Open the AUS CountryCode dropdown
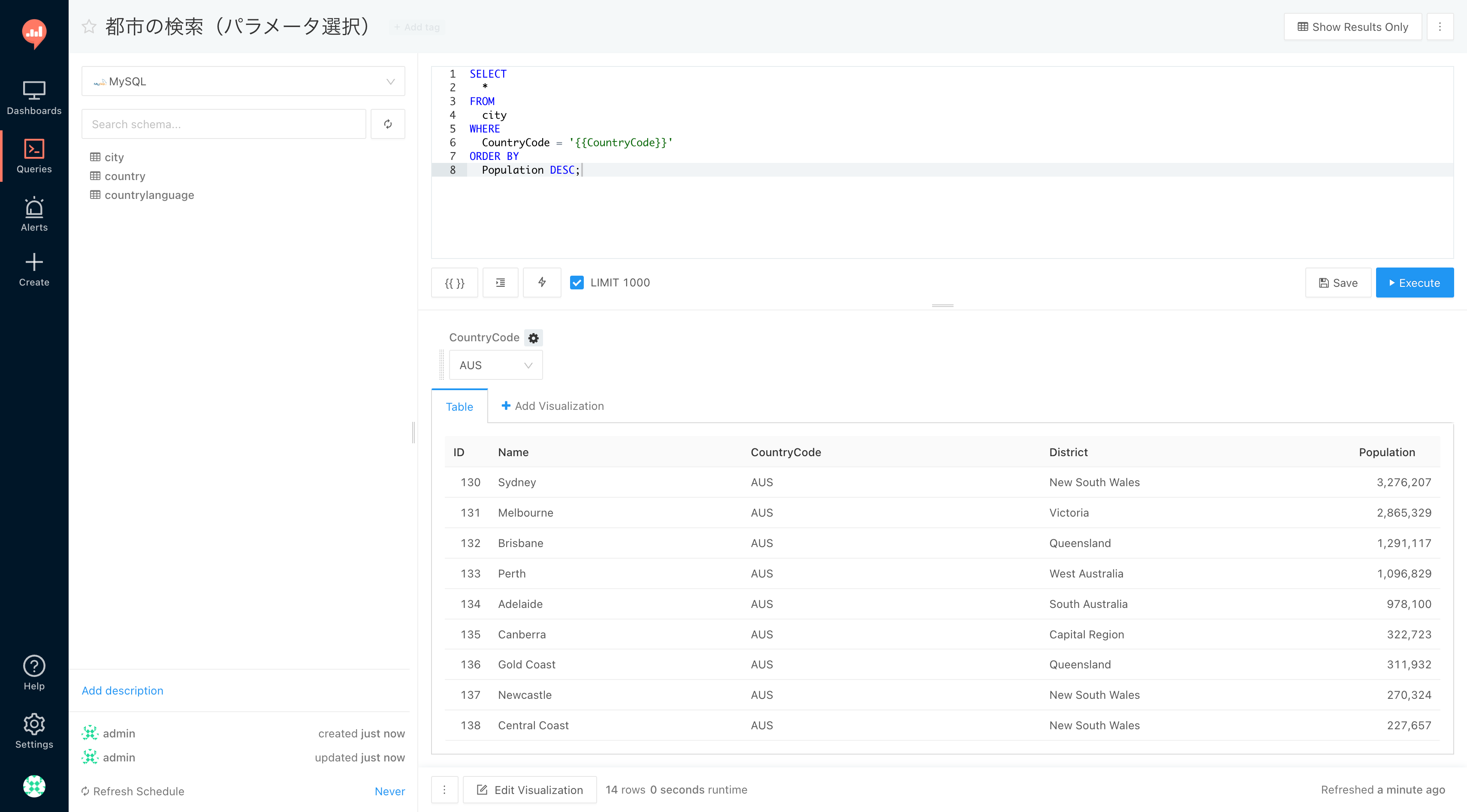This screenshot has height=812, width=1467. tap(495, 365)
